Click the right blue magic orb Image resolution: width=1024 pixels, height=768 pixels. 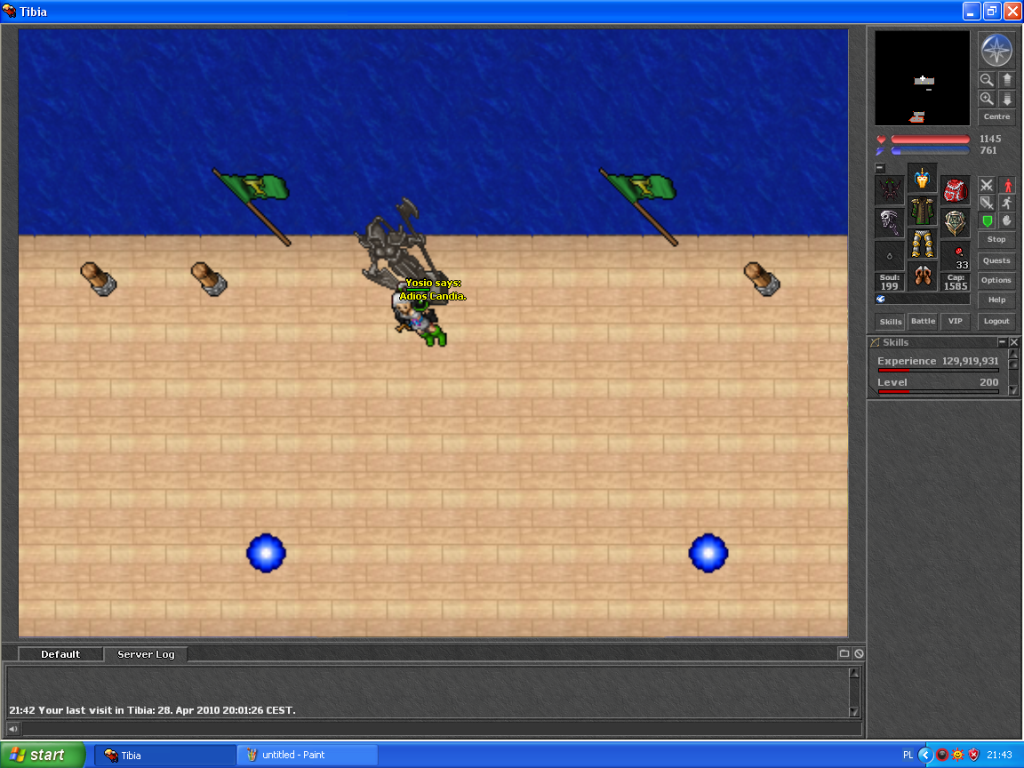click(x=708, y=553)
